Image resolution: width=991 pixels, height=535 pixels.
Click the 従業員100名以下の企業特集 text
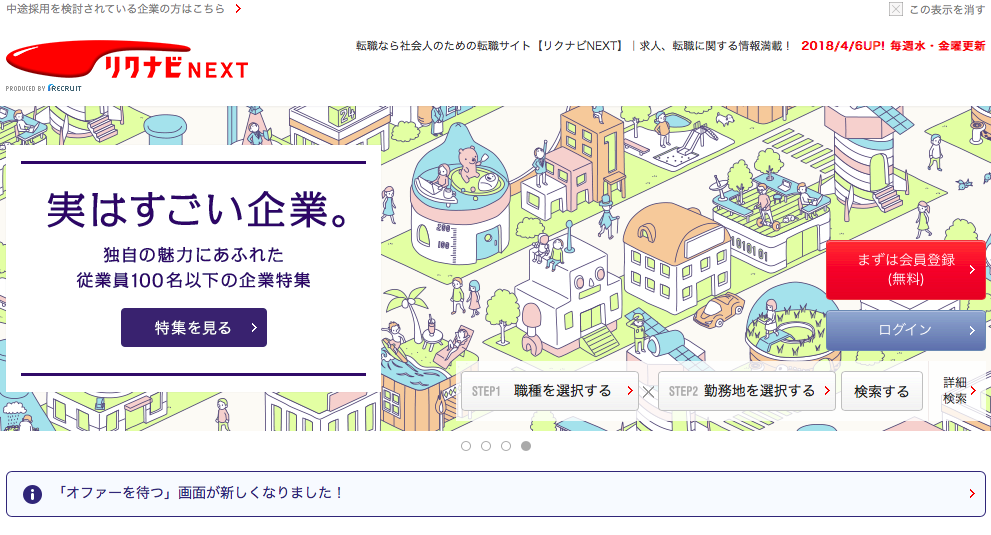194,280
